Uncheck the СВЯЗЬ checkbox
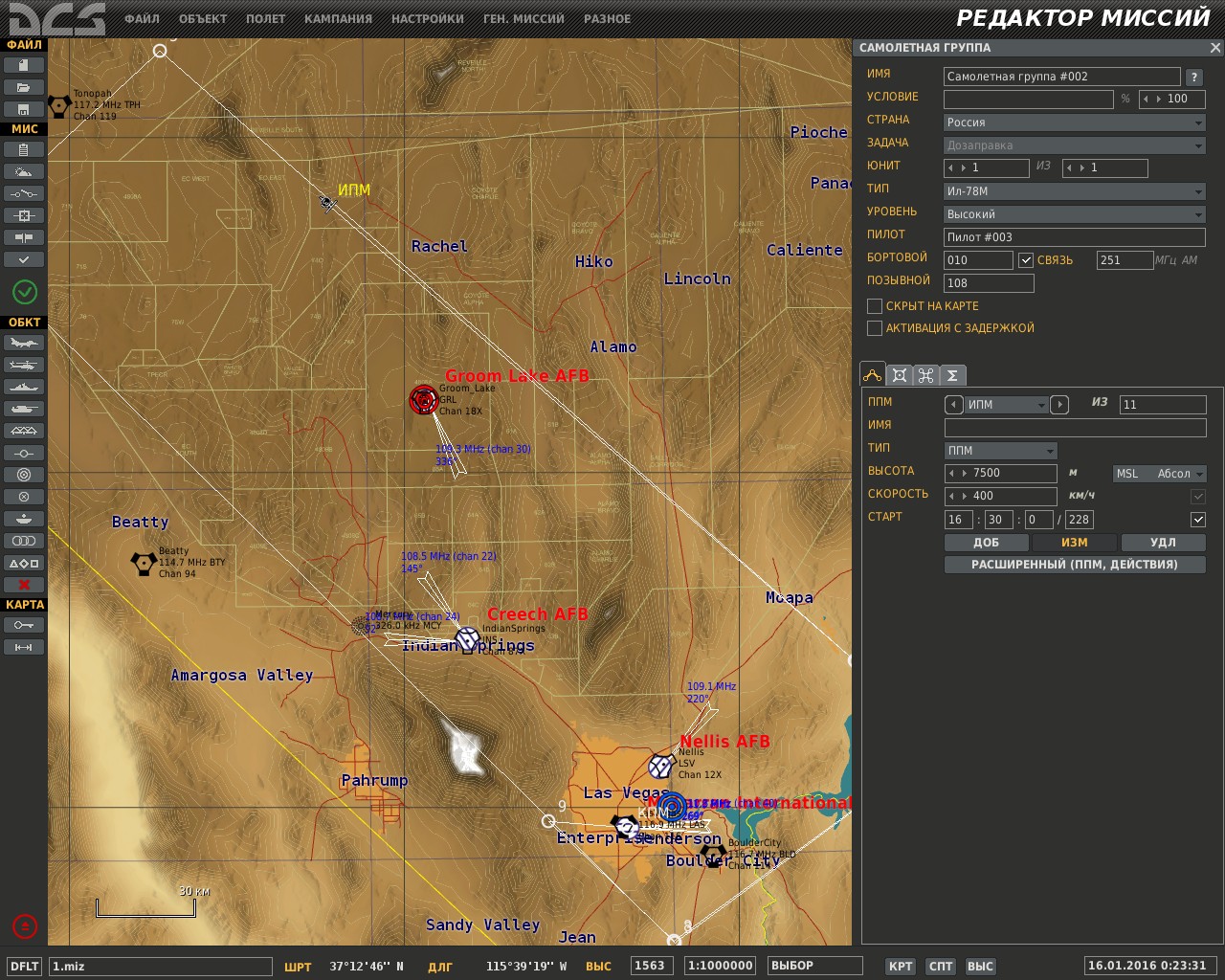Screen dimensions: 1225x980 [1026, 260]
